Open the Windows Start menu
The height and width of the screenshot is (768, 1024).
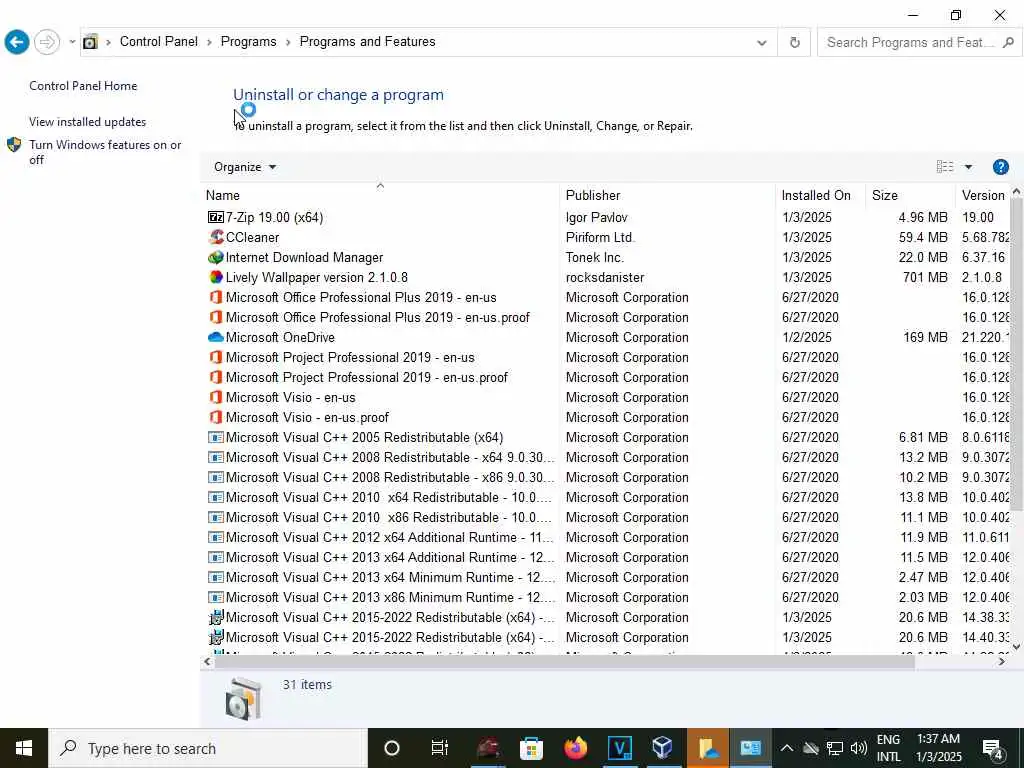24,748
